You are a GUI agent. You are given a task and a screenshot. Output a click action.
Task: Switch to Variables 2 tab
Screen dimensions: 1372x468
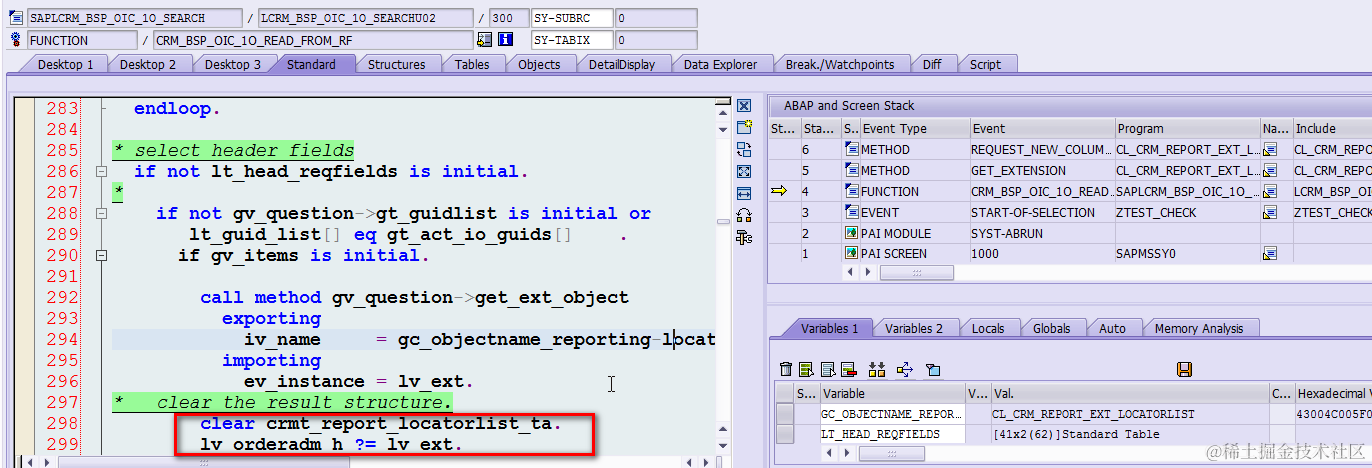914,328
